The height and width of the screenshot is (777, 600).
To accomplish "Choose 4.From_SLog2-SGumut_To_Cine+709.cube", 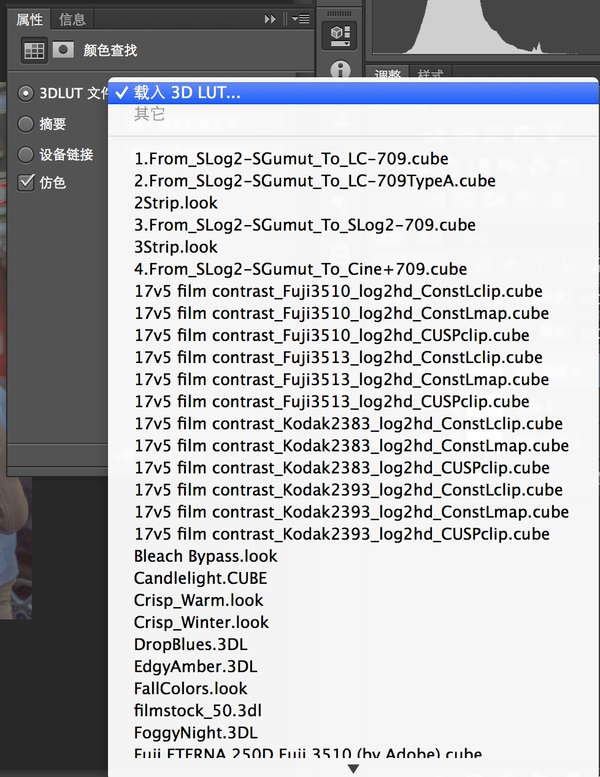I will tap(353, 269).
